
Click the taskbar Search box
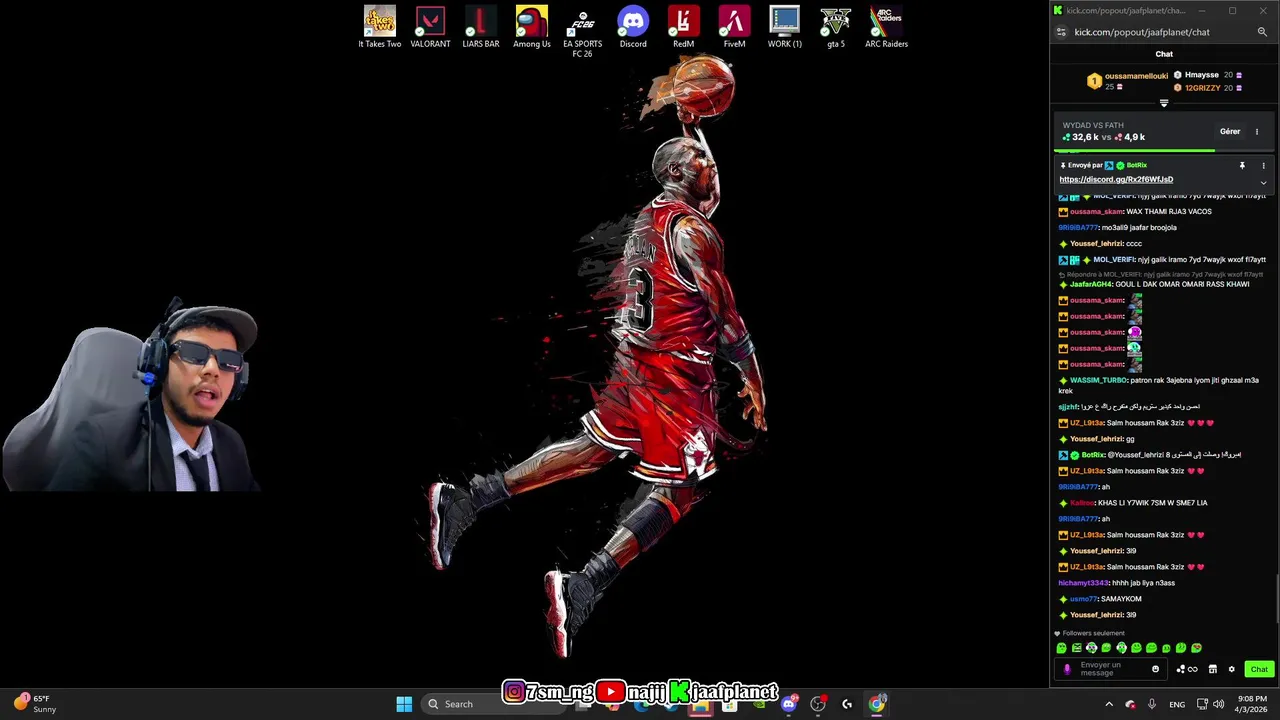point(494,704)
